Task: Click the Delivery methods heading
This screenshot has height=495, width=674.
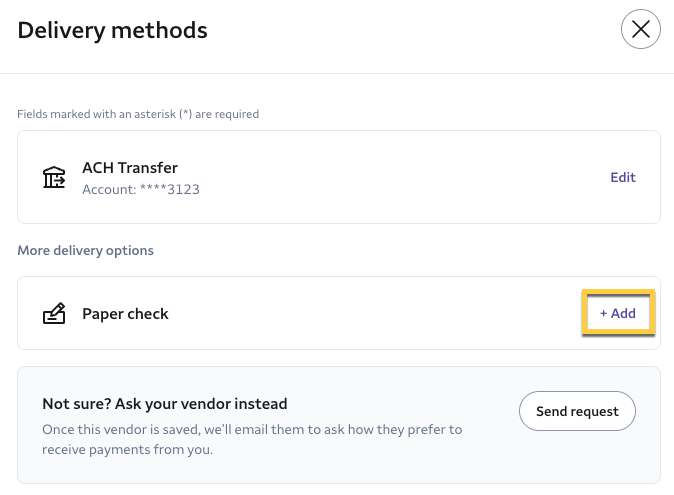Action: coord(112,30)
